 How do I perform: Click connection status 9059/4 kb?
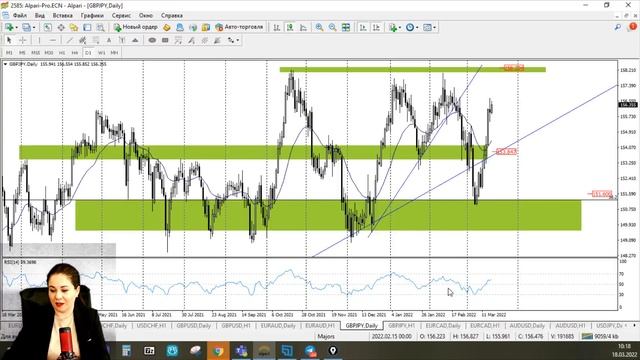(600, 336)
